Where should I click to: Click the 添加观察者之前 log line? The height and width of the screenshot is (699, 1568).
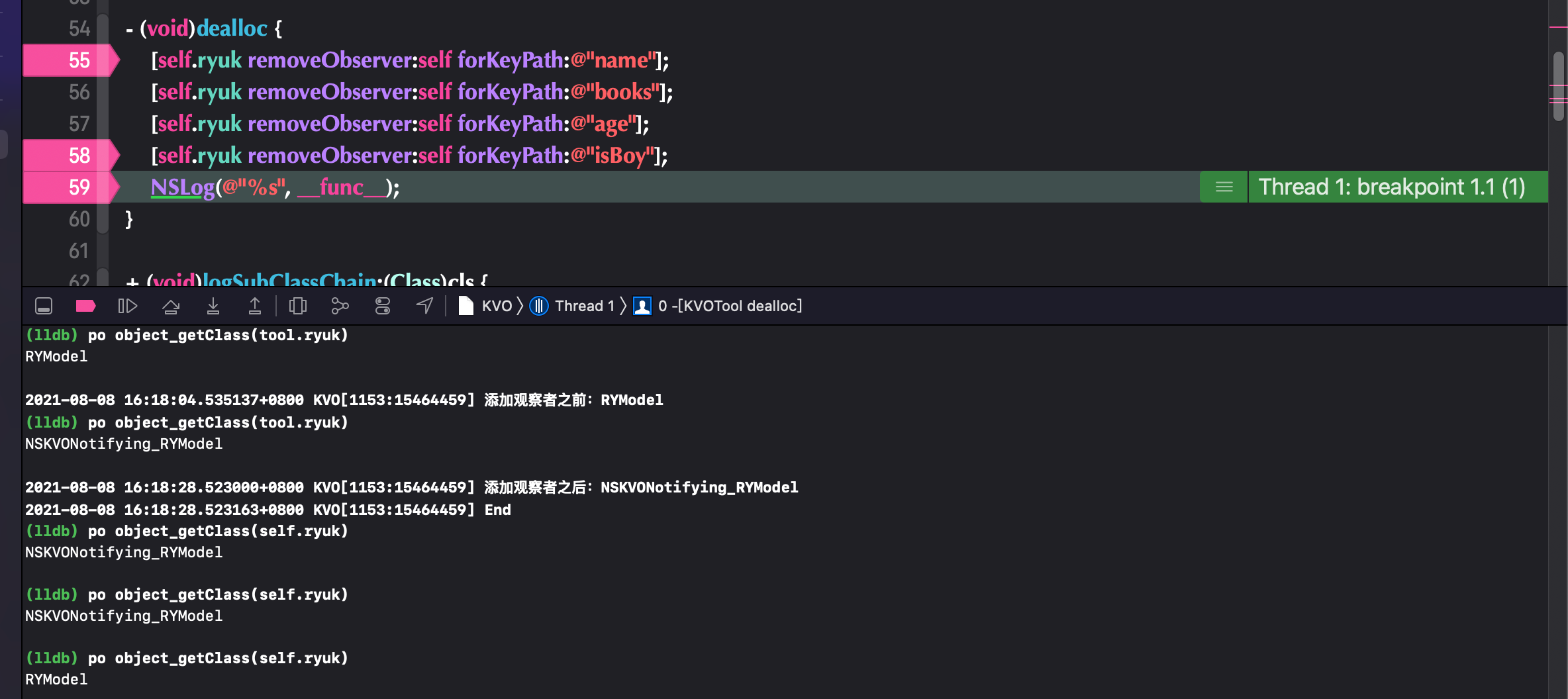(x=344, y=400)
